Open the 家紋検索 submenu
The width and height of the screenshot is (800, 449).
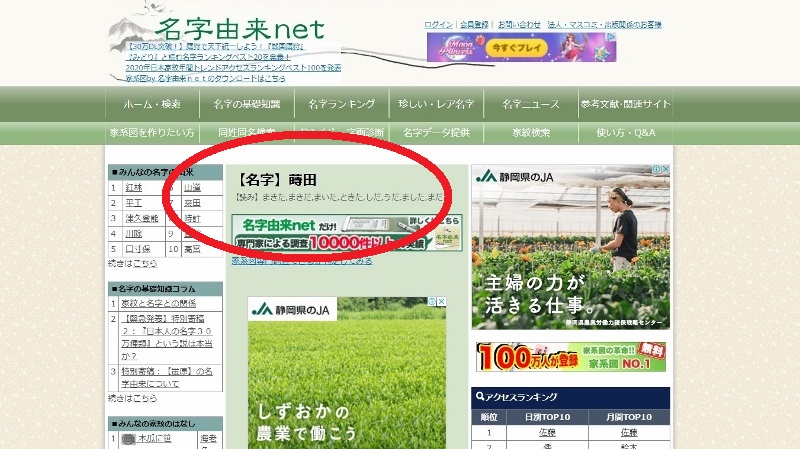tap(531, 133)
